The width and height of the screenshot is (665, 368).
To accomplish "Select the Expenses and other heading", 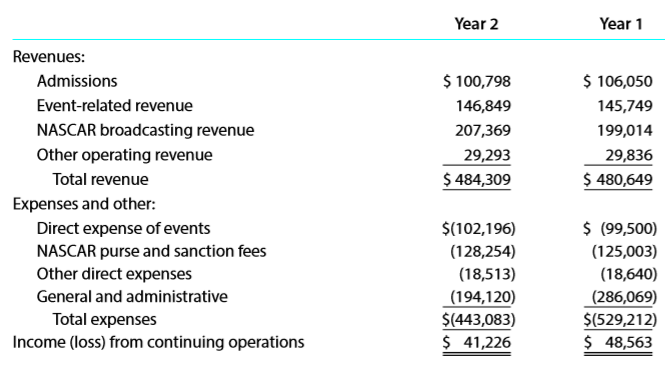I will point(84,204).
